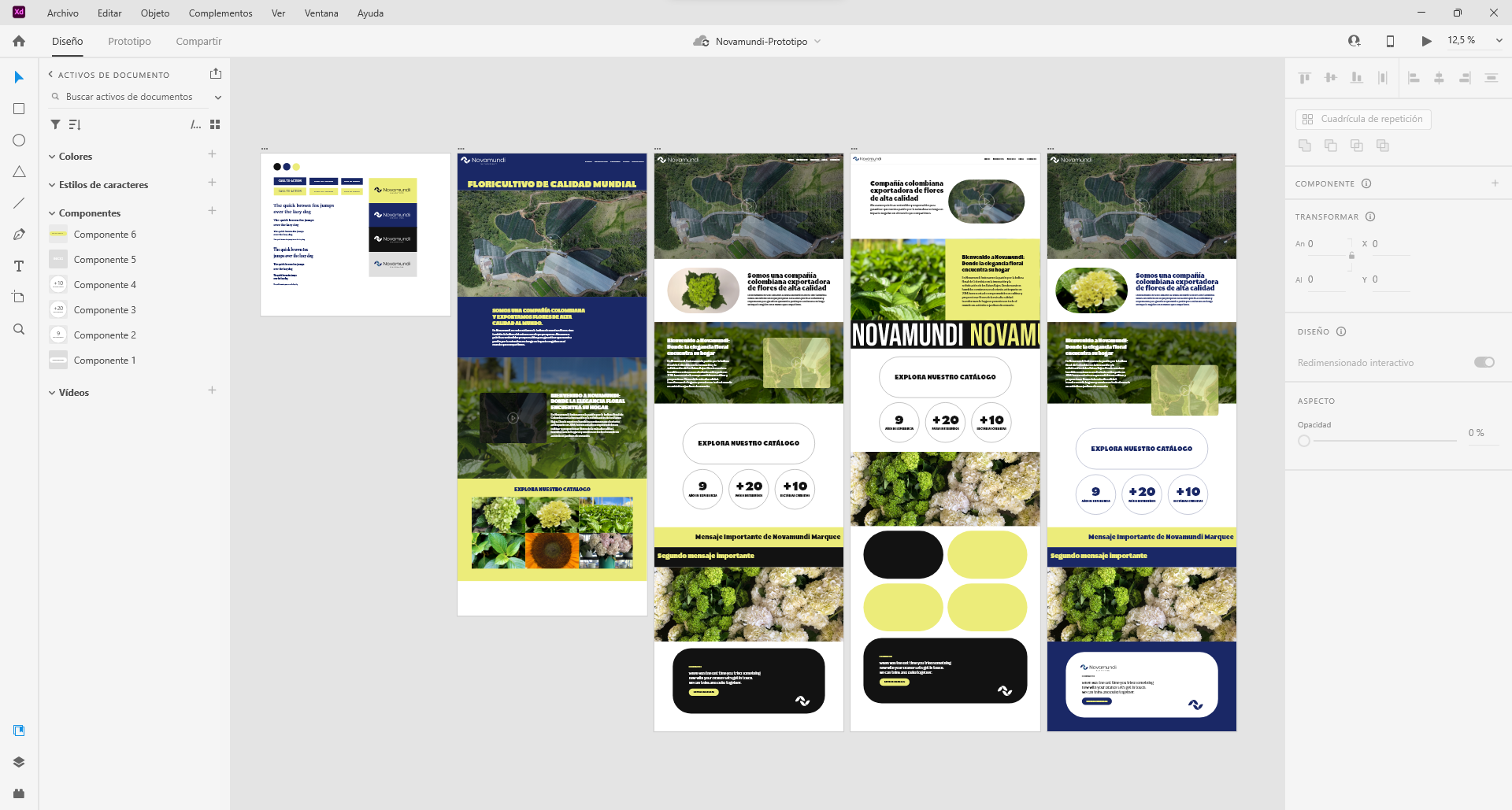Click TRANSFORMAR info icon
1512x810 pixels.
pyautogui.click(x=1370, y=216)
